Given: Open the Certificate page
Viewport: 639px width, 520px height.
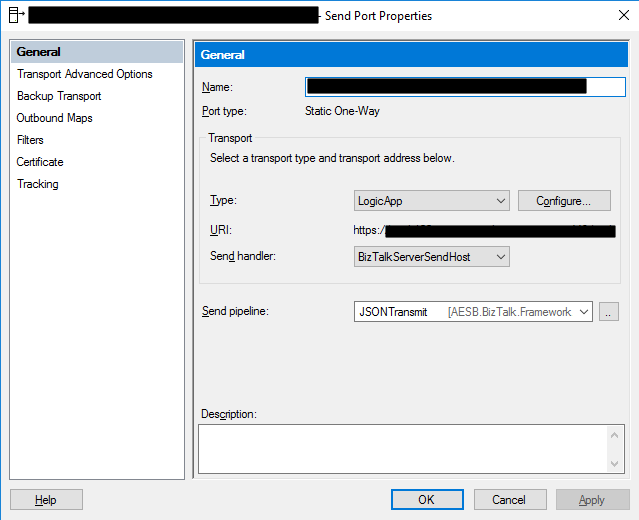Looking at the screenshot, I should click(40, 162).
